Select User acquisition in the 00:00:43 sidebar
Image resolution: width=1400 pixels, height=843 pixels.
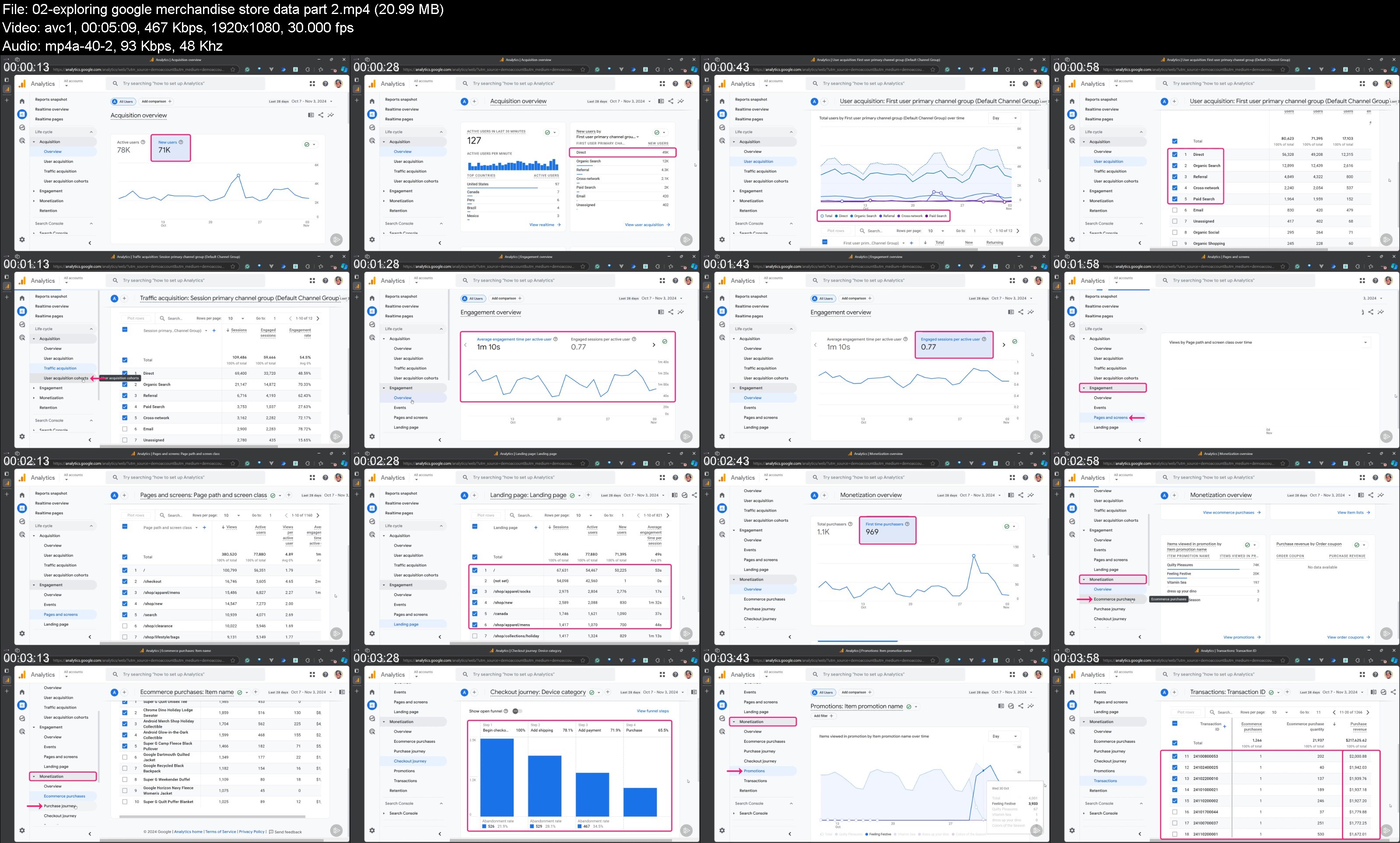click(759, 162)
